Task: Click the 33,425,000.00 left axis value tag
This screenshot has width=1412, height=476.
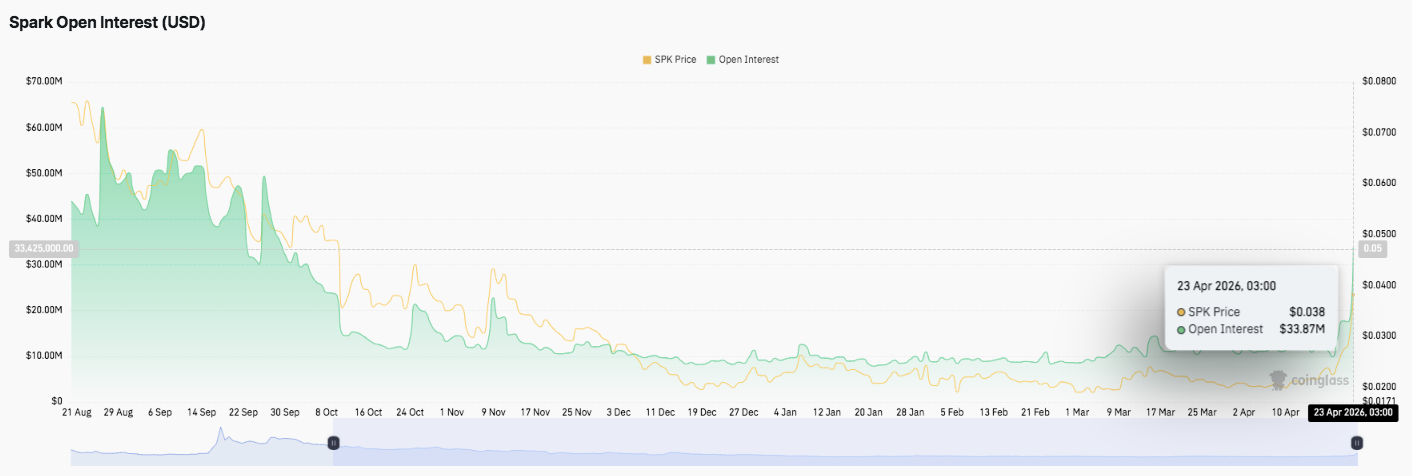Action: (x=41, y=248)
